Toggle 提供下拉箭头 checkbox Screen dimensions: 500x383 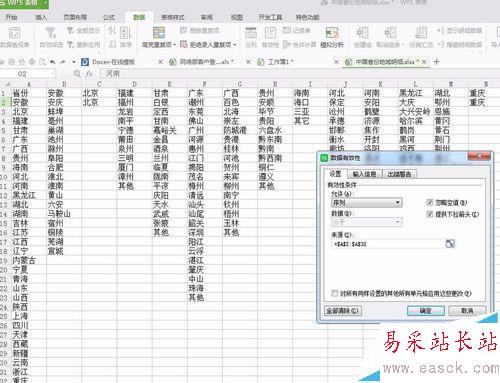pos(430,214)
